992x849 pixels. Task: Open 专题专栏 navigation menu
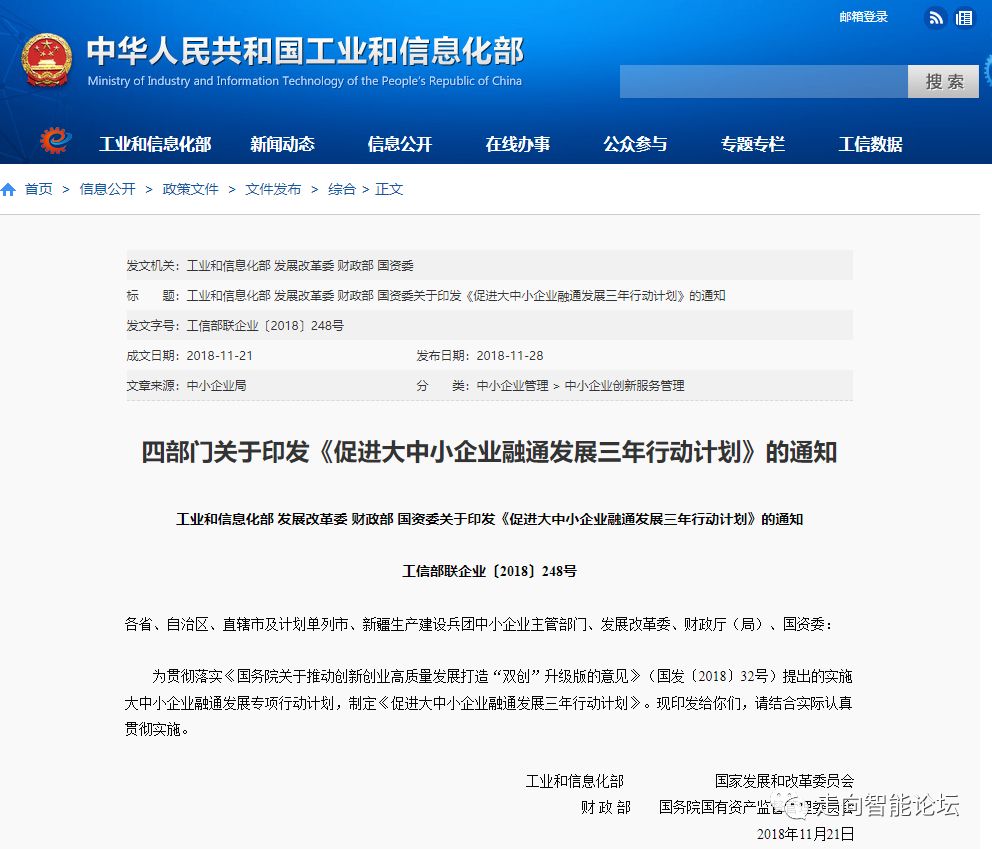tap(753, 144)
